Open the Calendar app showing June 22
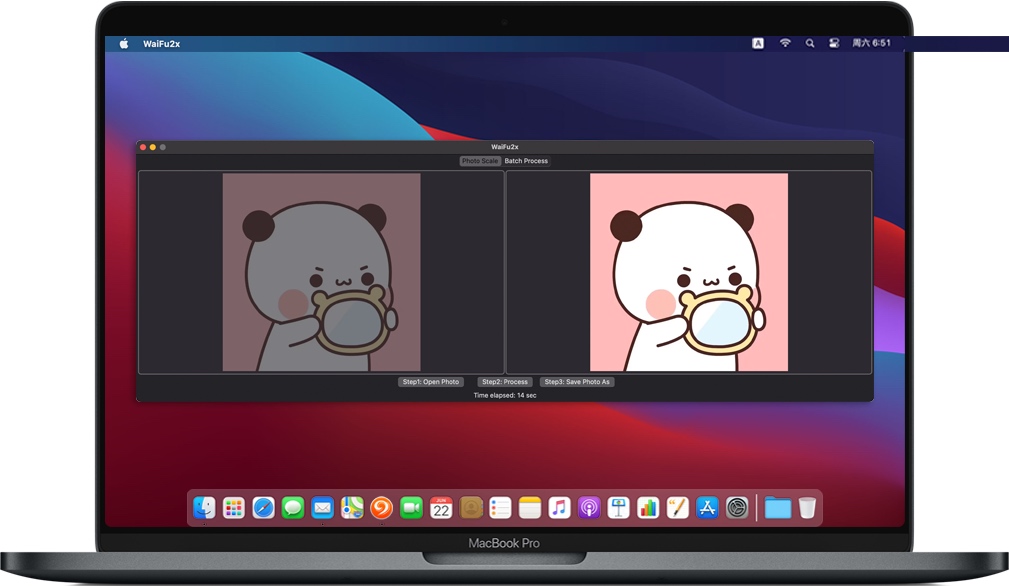The width and height of the screenshot is (1009, 586). point(441,507)
